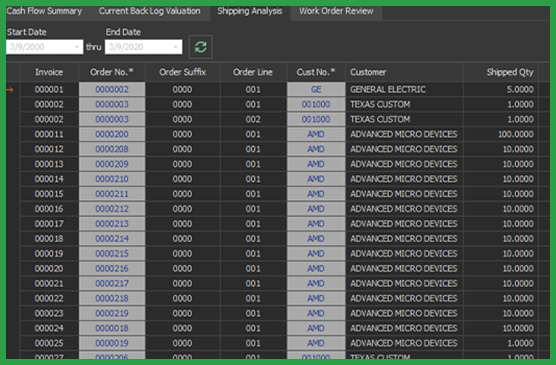Screen dimensions: 556x365
Task: Select invoice cell 000016
Action: point(49,209)
